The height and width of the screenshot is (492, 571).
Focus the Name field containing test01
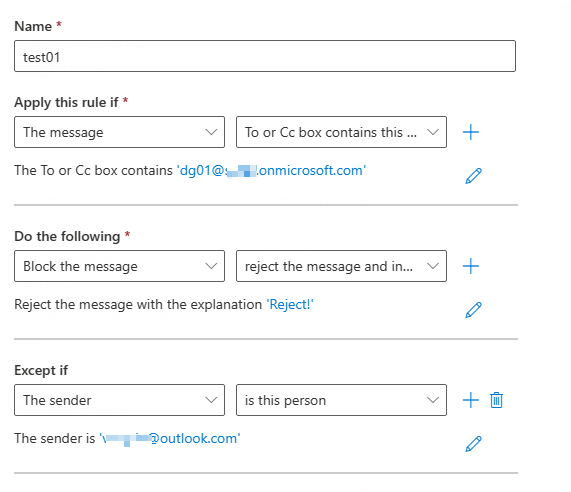pos(265,56)
